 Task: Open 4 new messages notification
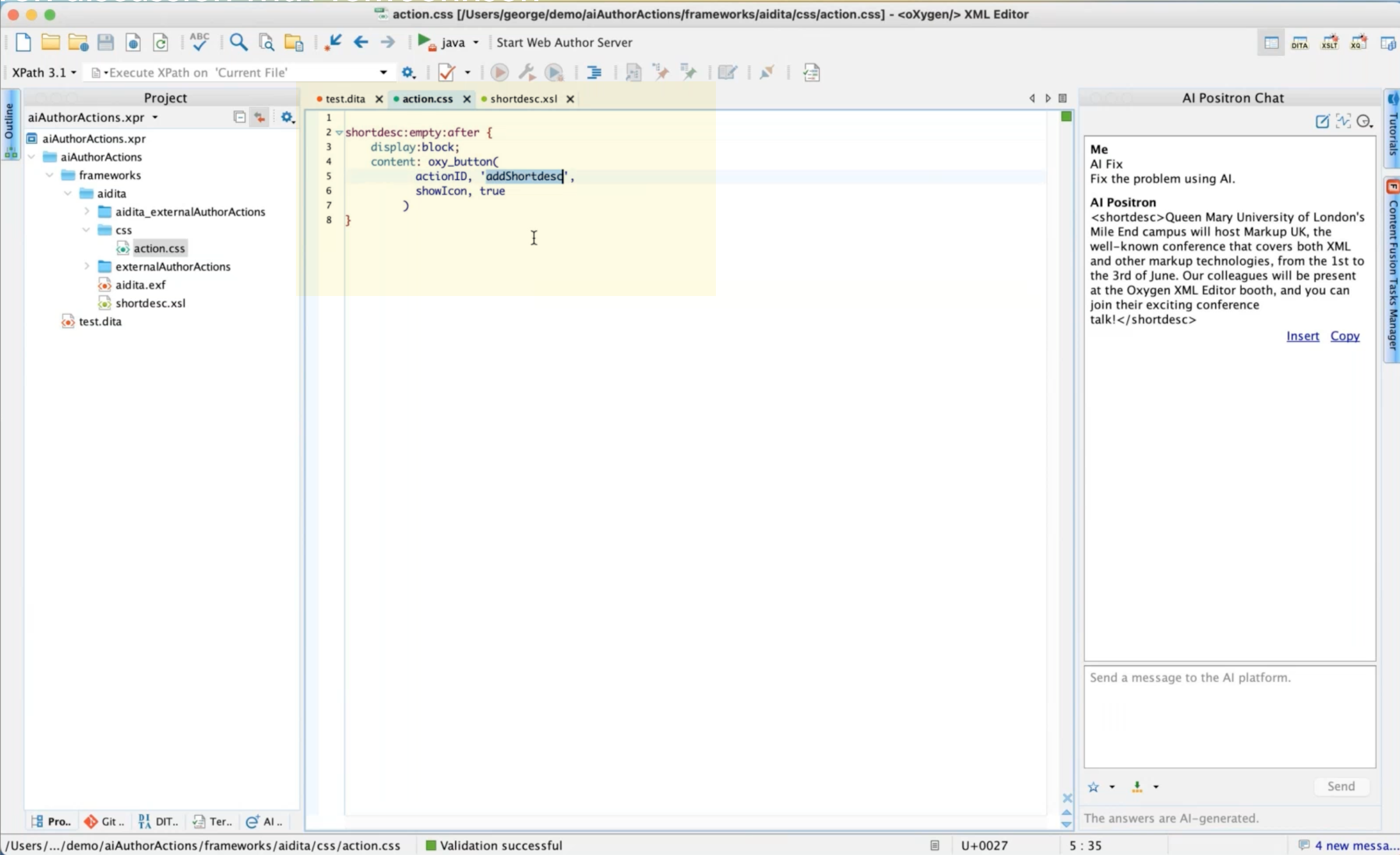pyautogui.click(x=1348, y=845)
